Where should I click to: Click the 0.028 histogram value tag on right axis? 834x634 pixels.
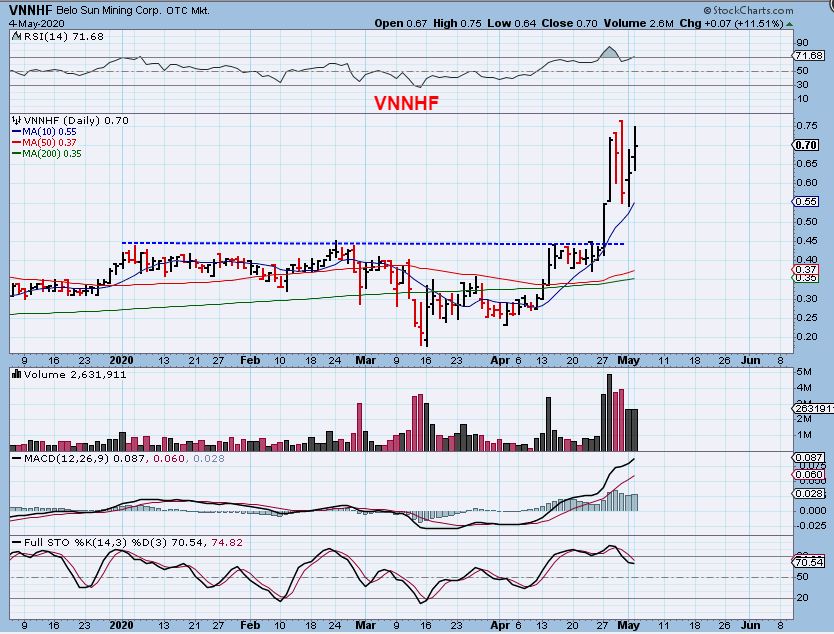point(808,494)
